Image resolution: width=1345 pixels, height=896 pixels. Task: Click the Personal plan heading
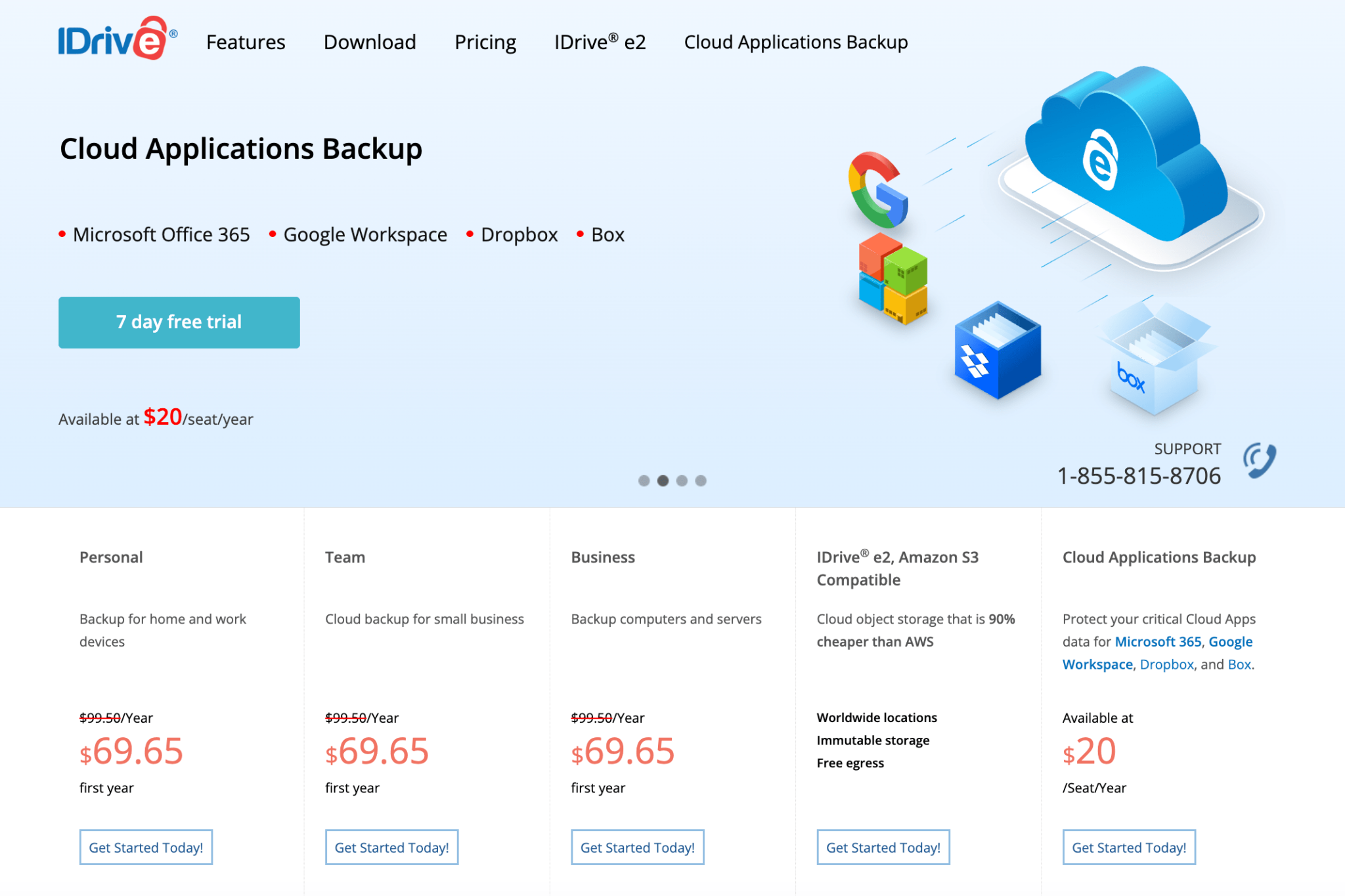coord(111,557)
